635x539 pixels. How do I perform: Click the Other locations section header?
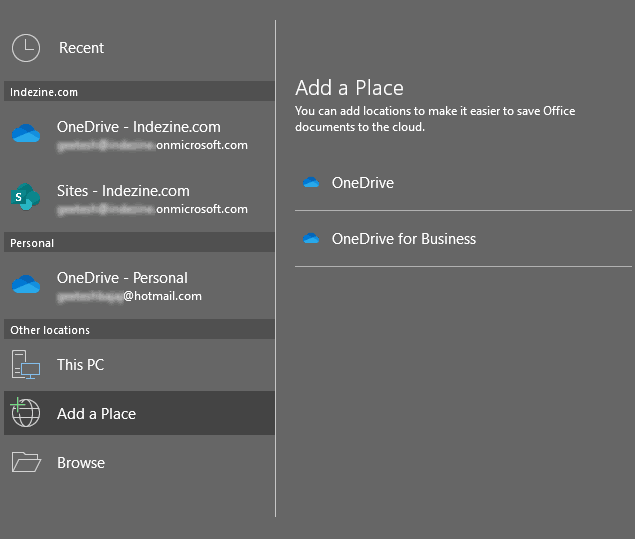coord(50,330)
